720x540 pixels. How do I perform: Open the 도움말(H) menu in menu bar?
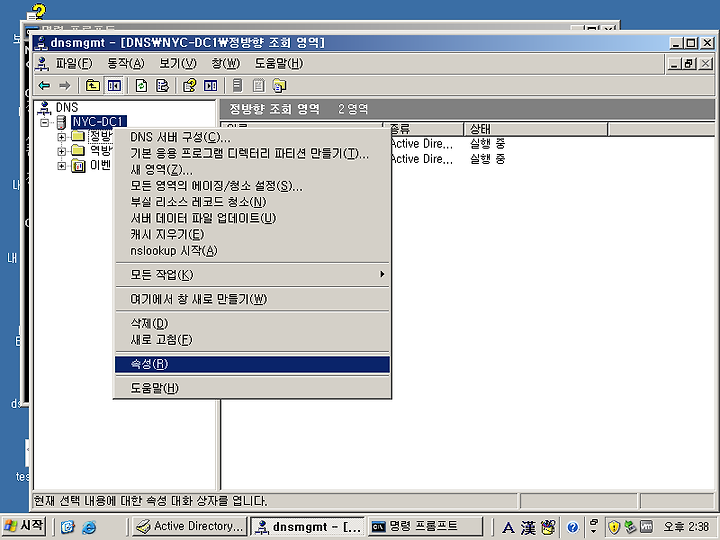pyautogui.click(x=279, y=63)
